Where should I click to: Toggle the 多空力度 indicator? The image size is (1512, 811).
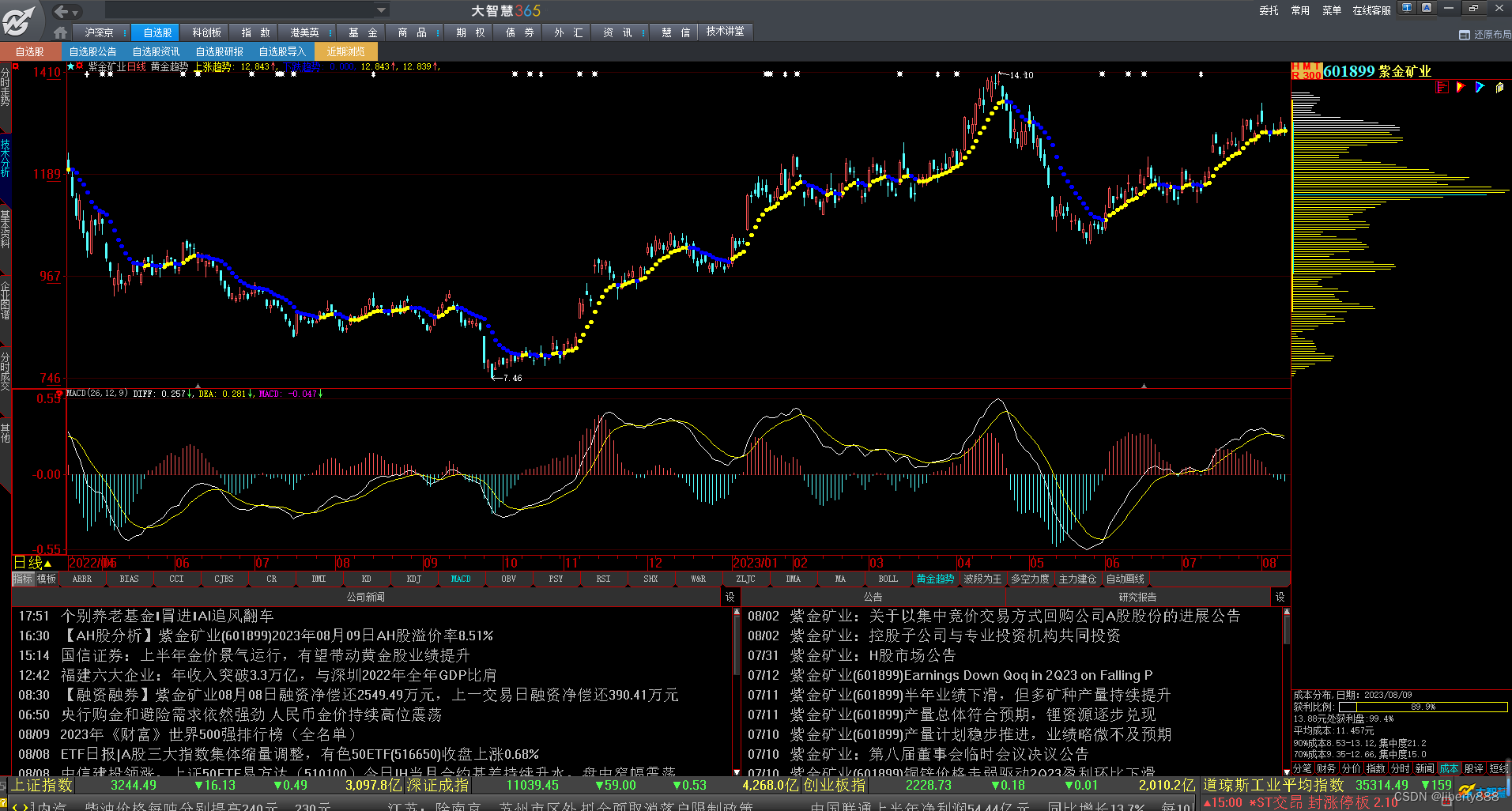1030,579
